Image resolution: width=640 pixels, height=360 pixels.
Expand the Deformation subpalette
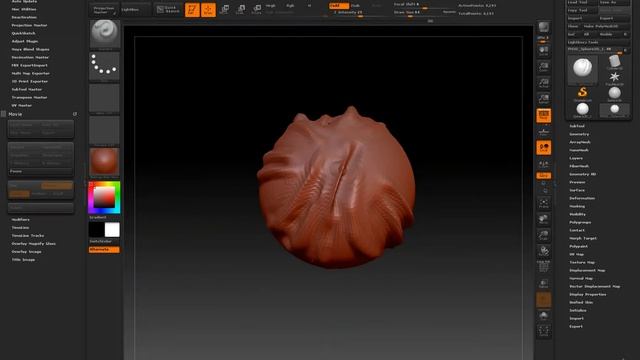click(x=582, y=198)
